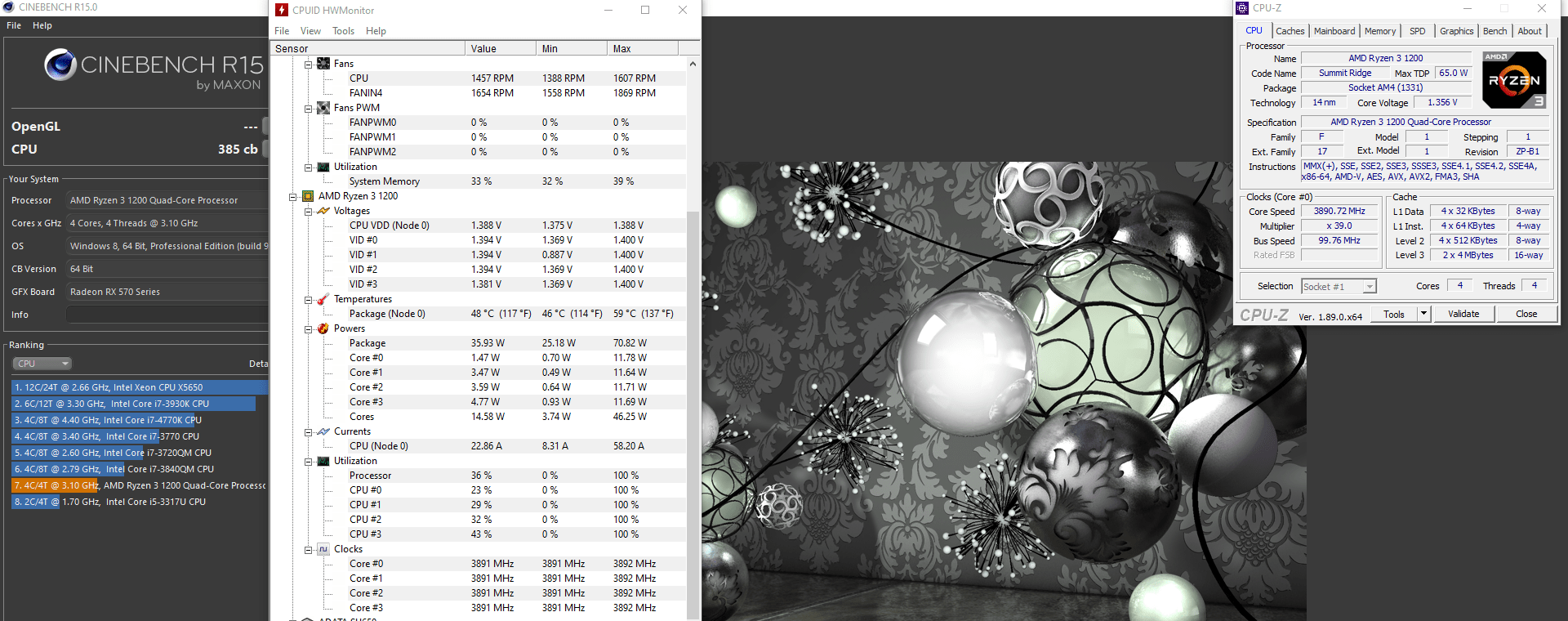Open the CPU ranking dropdown in Cinebench
The height and width of the screenshot is (621, 1568).
pos(42,364)
